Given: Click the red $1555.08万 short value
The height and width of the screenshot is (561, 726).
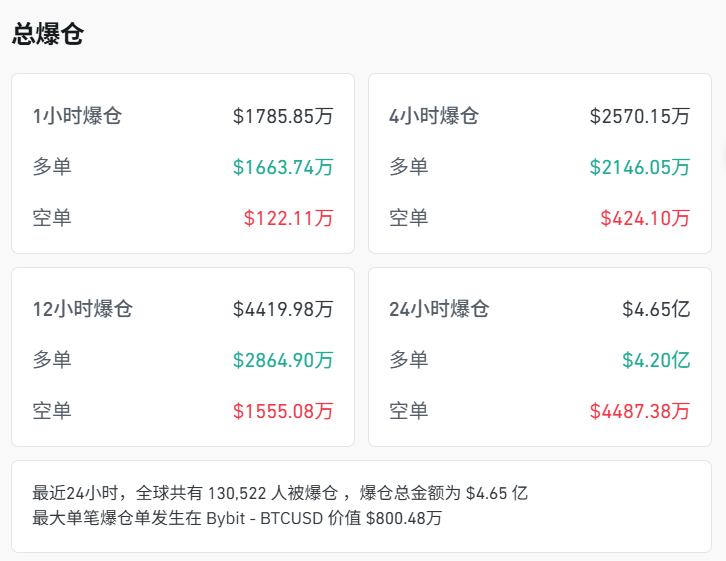Looking at the screenshot, I should click(x=283, y=410).
